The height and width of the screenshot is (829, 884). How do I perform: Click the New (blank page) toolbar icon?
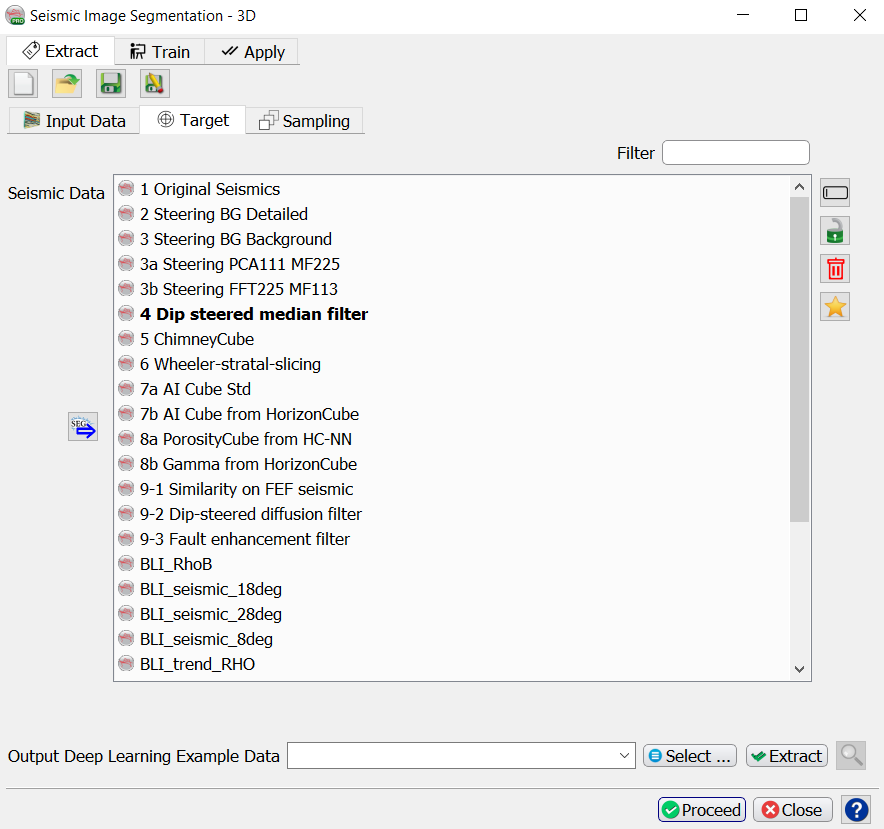click(x=23, y=84)
